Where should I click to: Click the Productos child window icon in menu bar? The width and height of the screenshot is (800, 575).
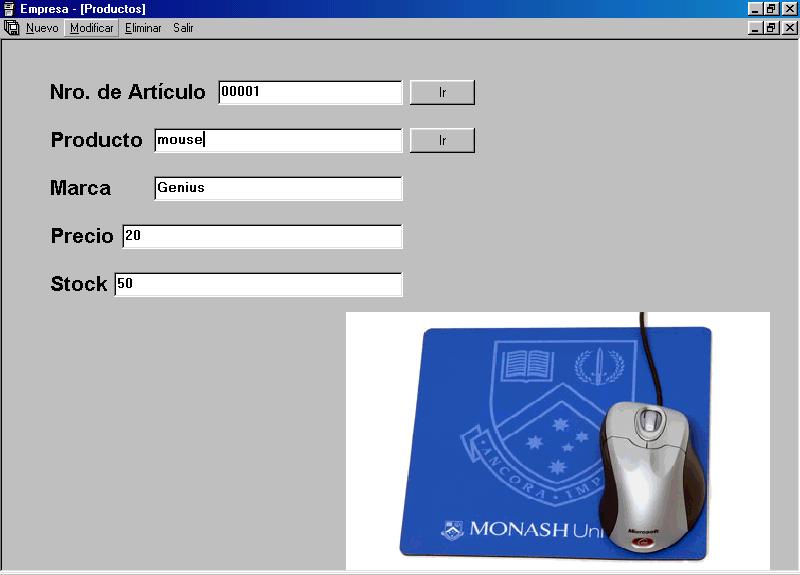11,28
